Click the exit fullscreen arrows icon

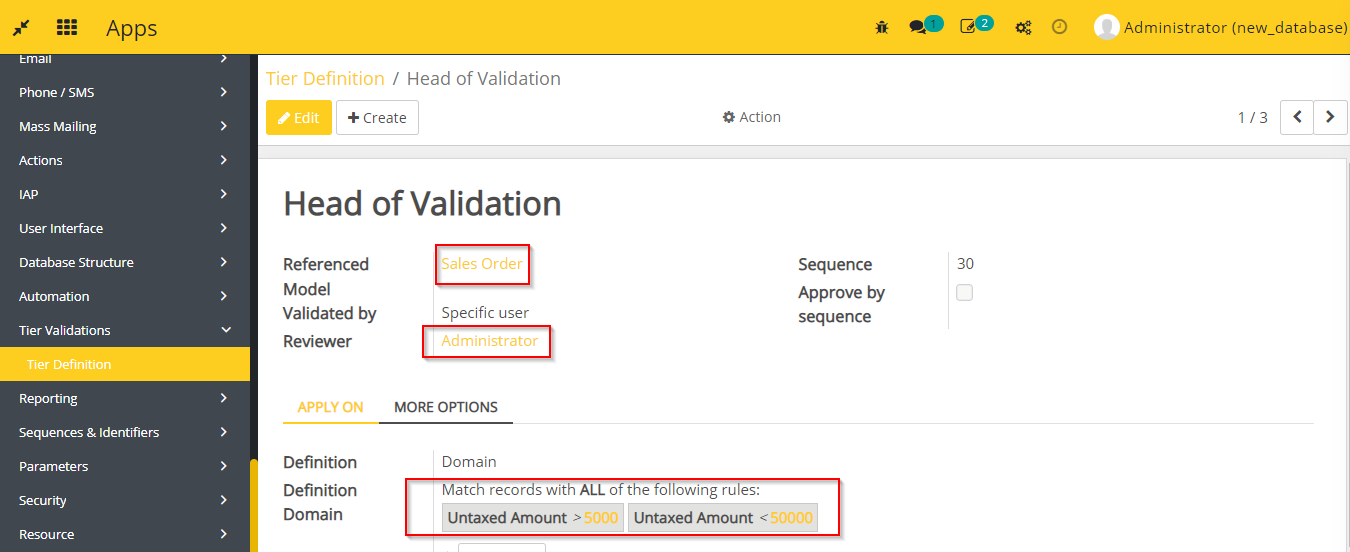click(20, 28)
